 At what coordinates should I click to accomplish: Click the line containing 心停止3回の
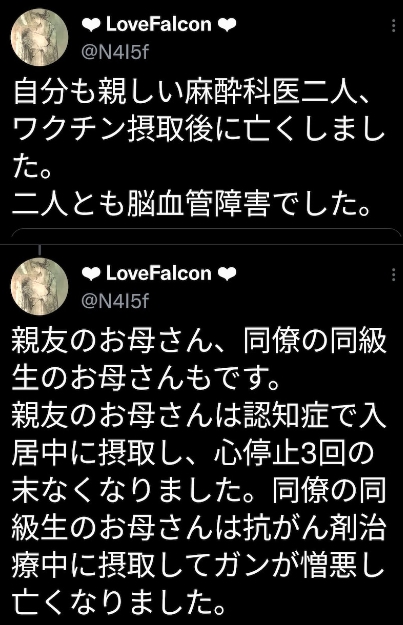193,454
